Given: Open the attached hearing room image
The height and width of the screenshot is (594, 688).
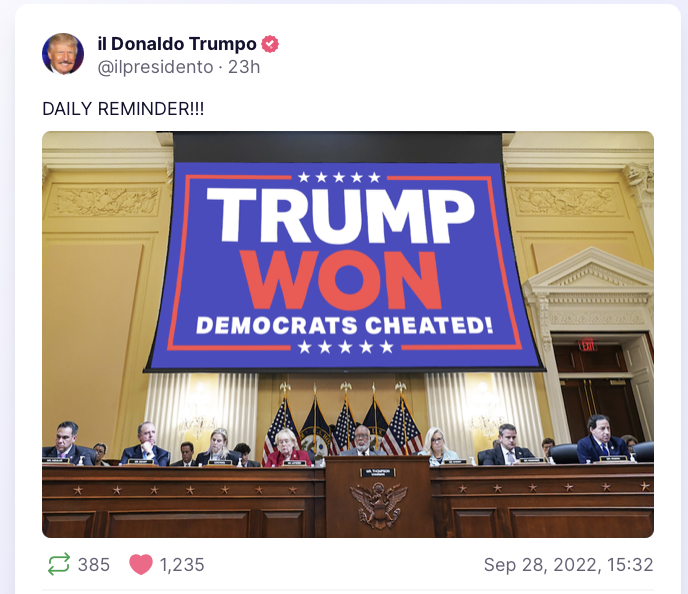Looking at the screenshot, I should tap(348, 334).
